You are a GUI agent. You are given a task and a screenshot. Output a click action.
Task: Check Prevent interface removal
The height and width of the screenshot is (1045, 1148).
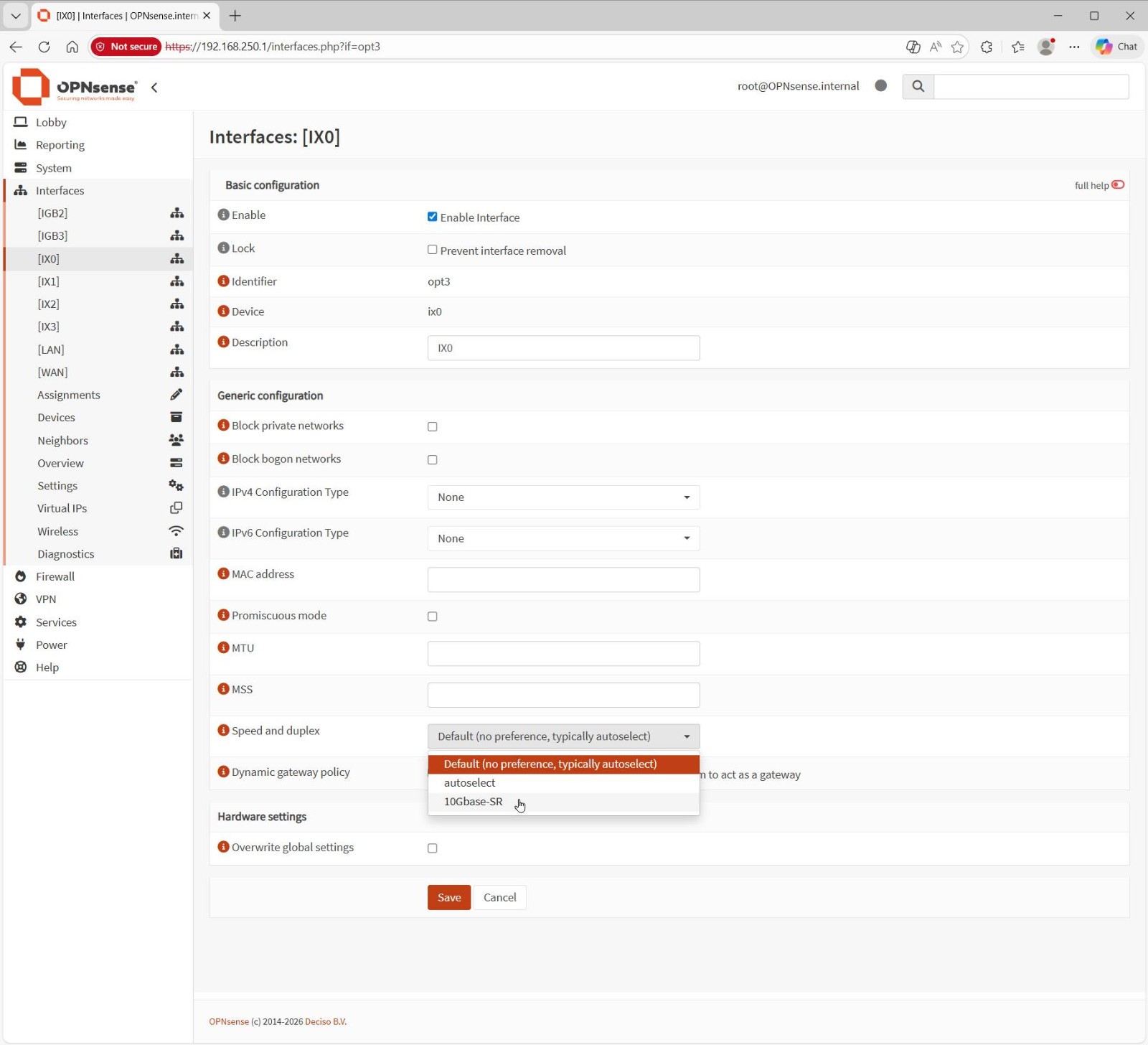click(432, 250)
